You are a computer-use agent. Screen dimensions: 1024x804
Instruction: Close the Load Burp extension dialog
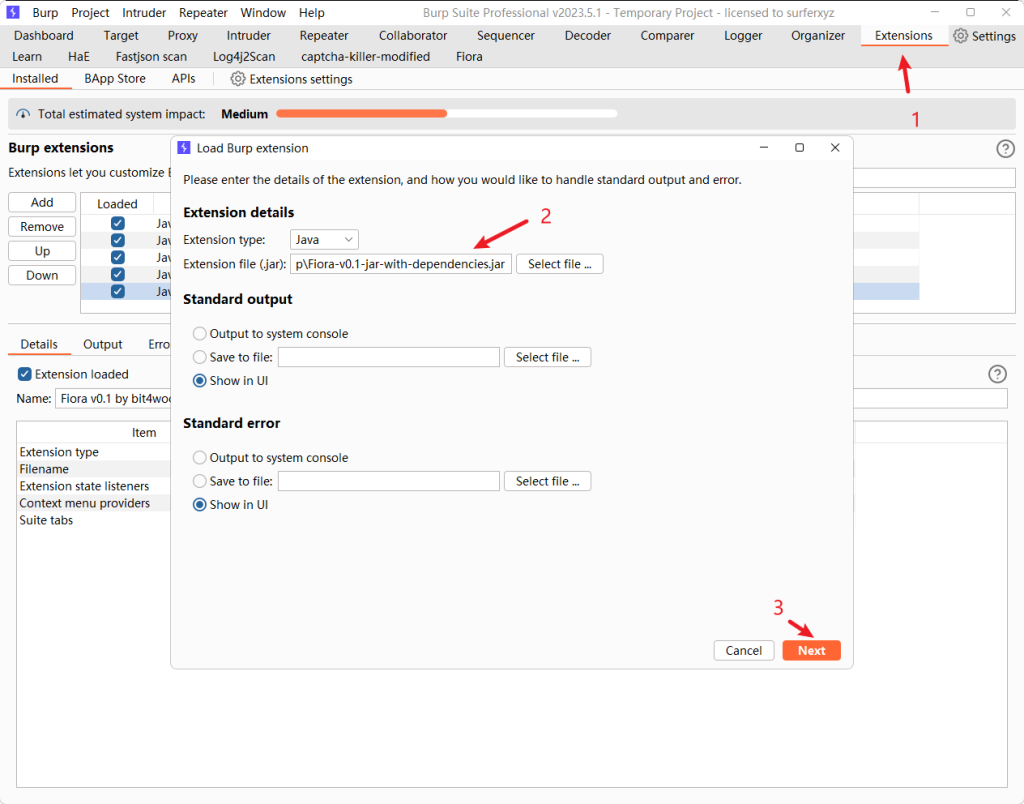835,148
